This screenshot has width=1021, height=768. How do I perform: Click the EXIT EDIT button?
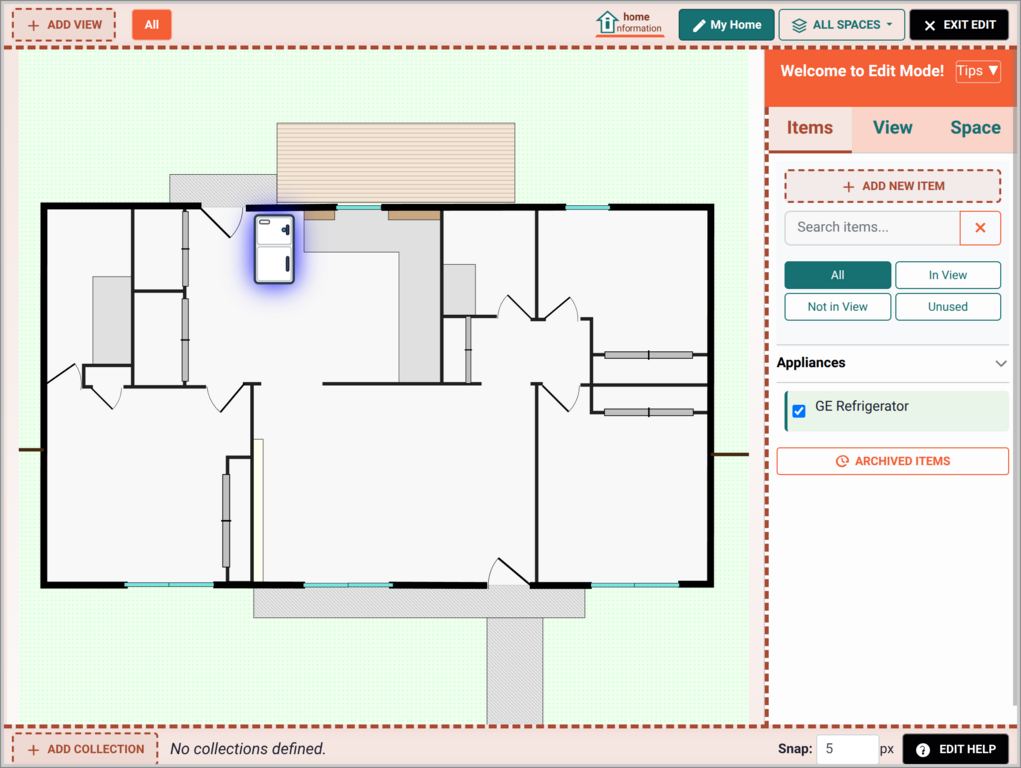point(958,25)
